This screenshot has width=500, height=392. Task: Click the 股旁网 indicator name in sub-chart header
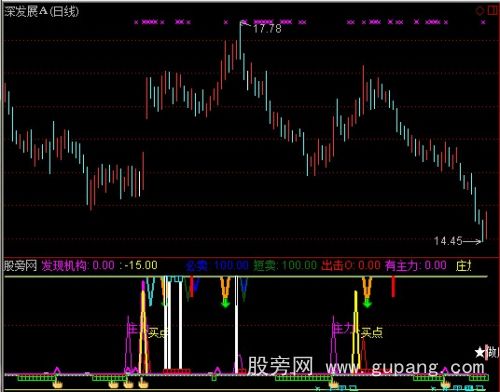pyautogui.click(x=20, y=266)
